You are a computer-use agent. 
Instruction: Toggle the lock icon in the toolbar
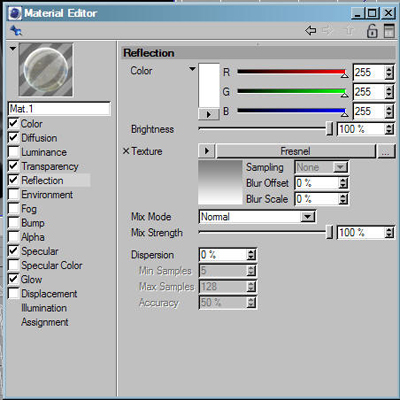[x=372, y=31]
